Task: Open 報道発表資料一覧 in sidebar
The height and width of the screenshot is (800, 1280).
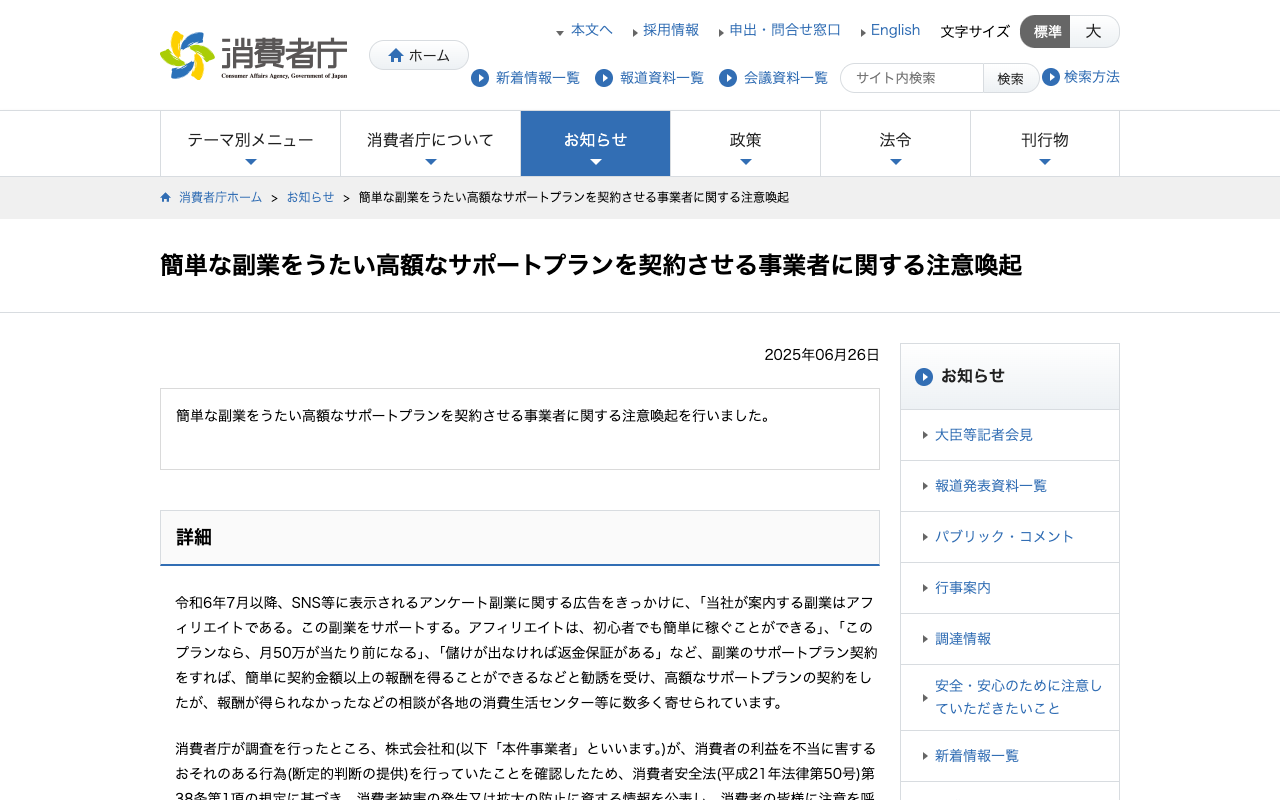Action: tap(1010, 486)
